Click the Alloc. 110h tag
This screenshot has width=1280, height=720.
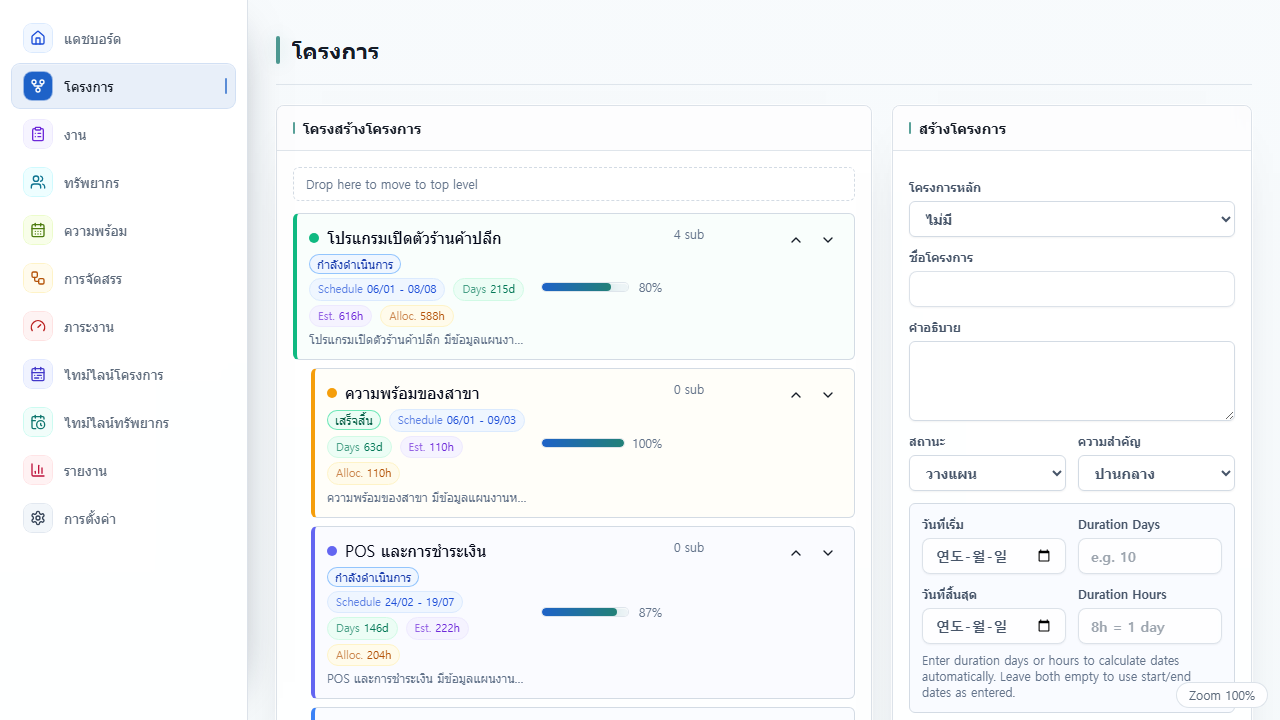pyautogui.click(x=364, y=473)
